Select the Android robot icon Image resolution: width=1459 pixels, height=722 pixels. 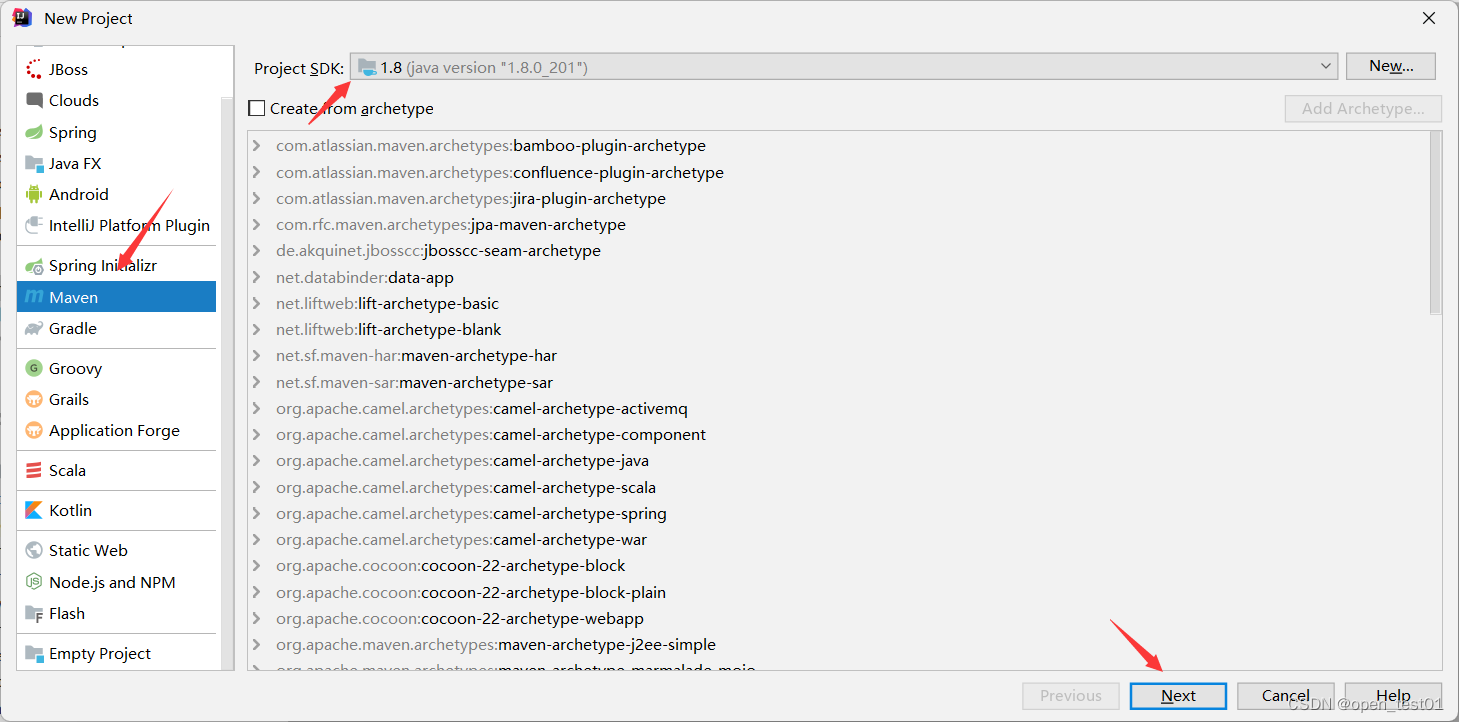click(34, 194)
